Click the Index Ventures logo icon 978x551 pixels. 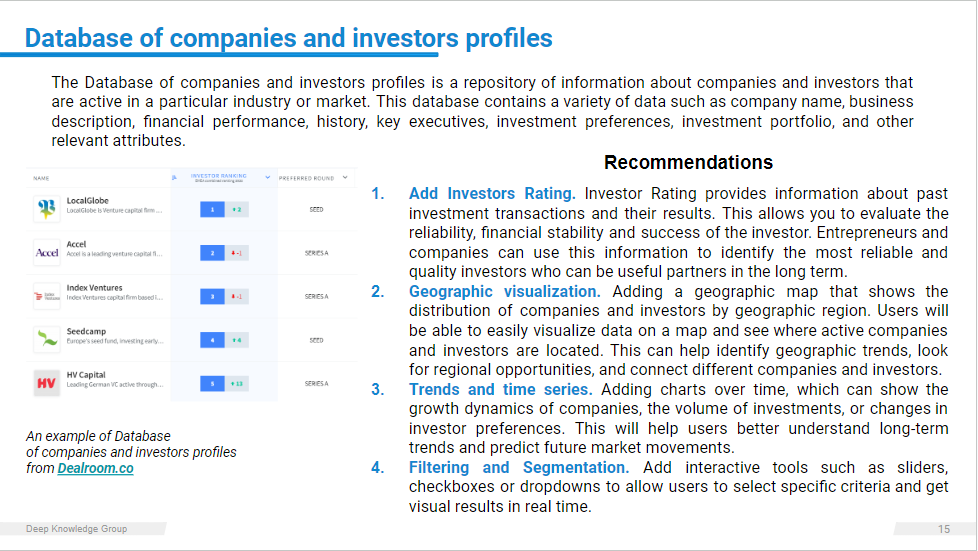pos(47,296)
